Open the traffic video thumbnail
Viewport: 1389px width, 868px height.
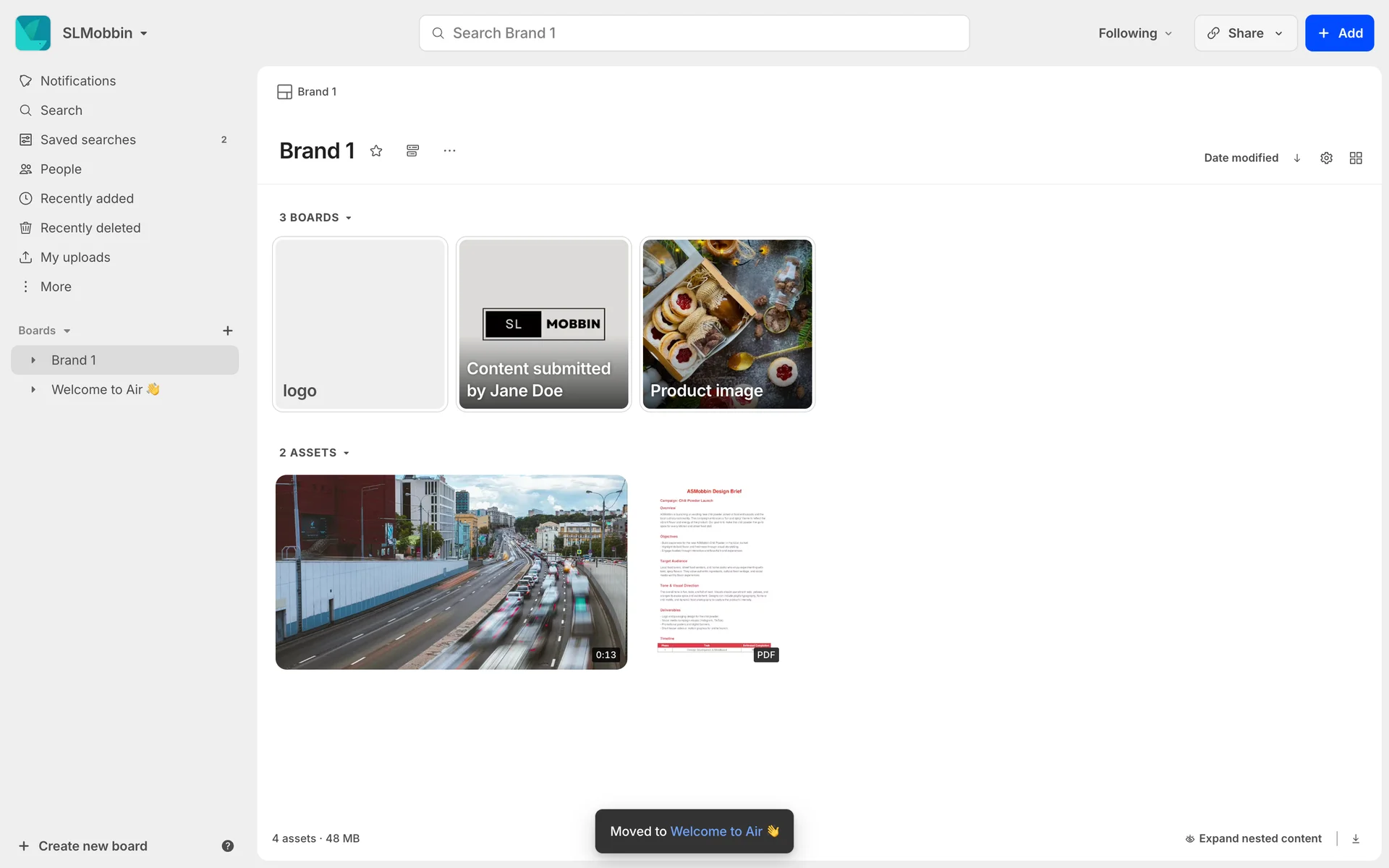pyautogui.click(x=451, y=571)
